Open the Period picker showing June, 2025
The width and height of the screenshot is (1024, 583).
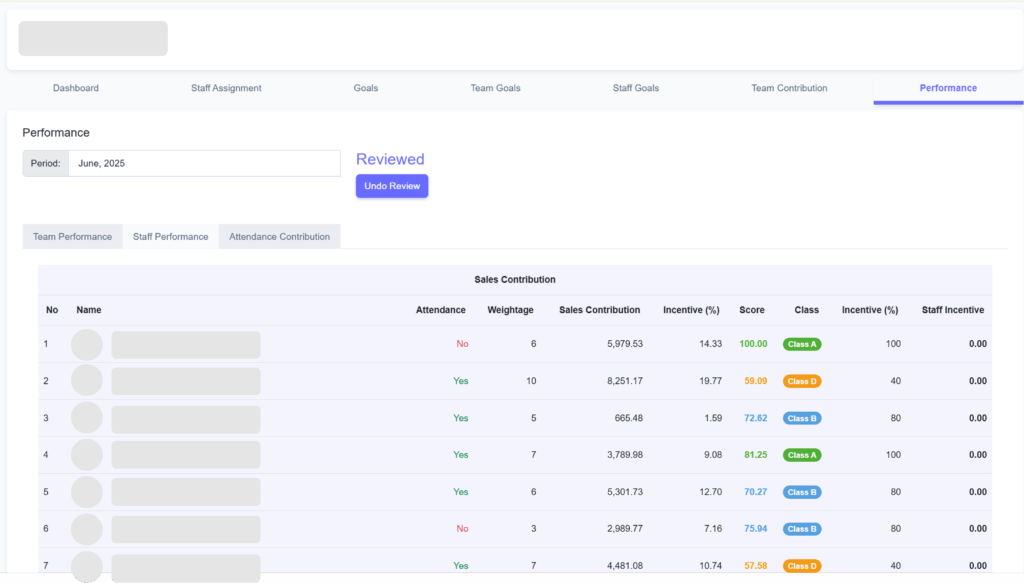click(204, 163)
